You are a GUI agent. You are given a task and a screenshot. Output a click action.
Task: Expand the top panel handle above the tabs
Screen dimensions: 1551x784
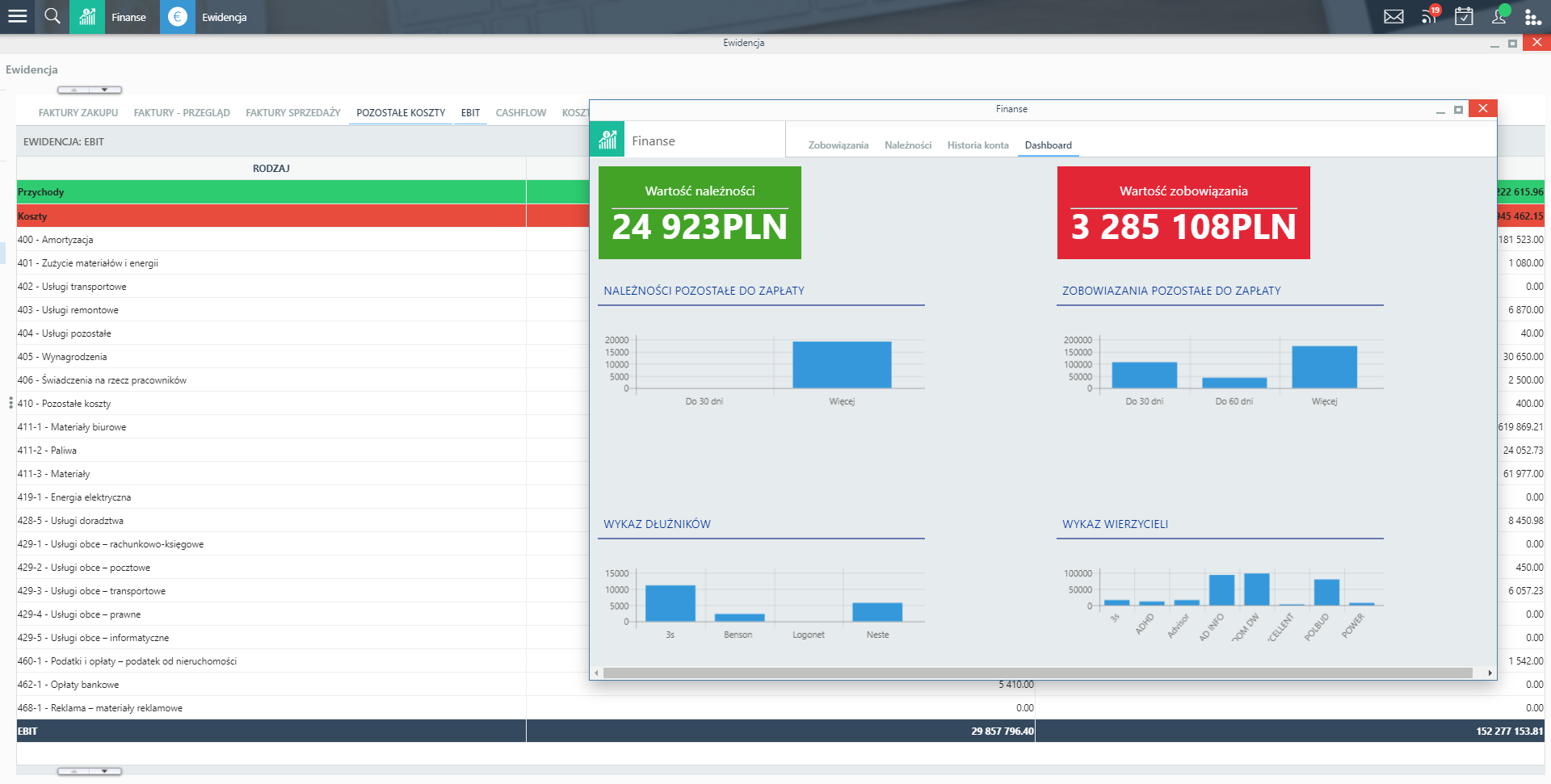click(90, 90)
